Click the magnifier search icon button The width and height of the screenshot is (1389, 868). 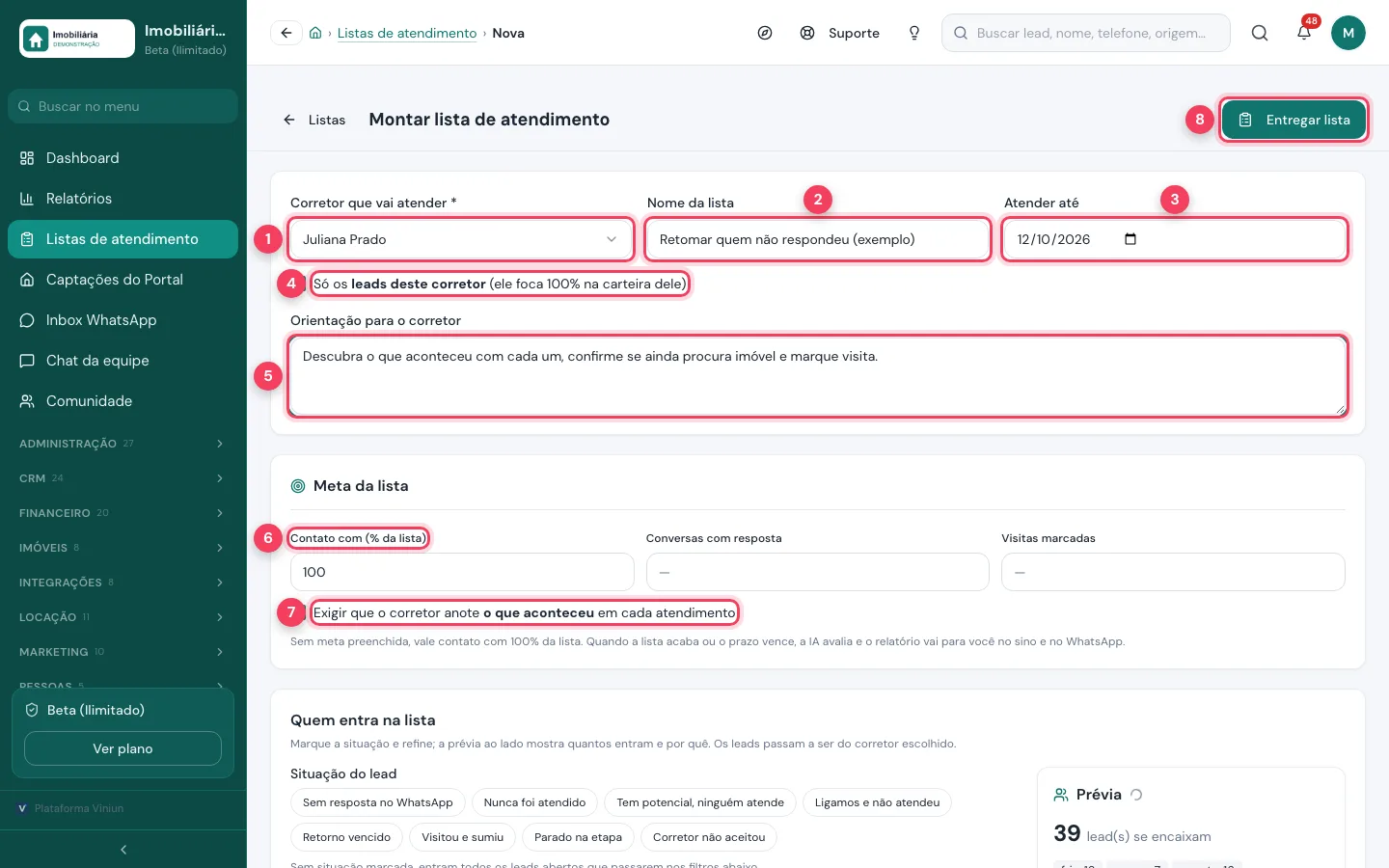(x=1260, y=33)
